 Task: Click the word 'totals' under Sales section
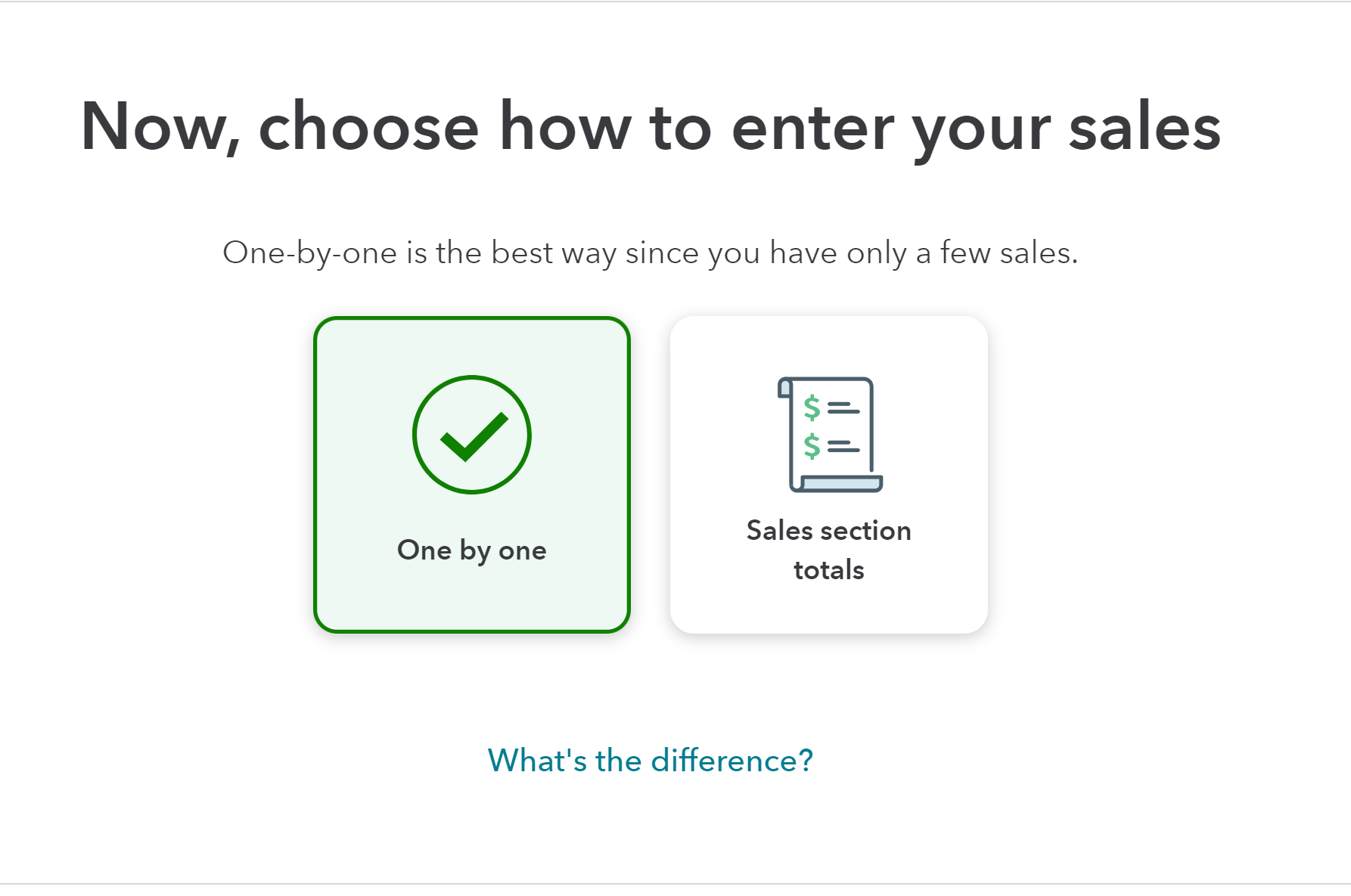[829, 570]
